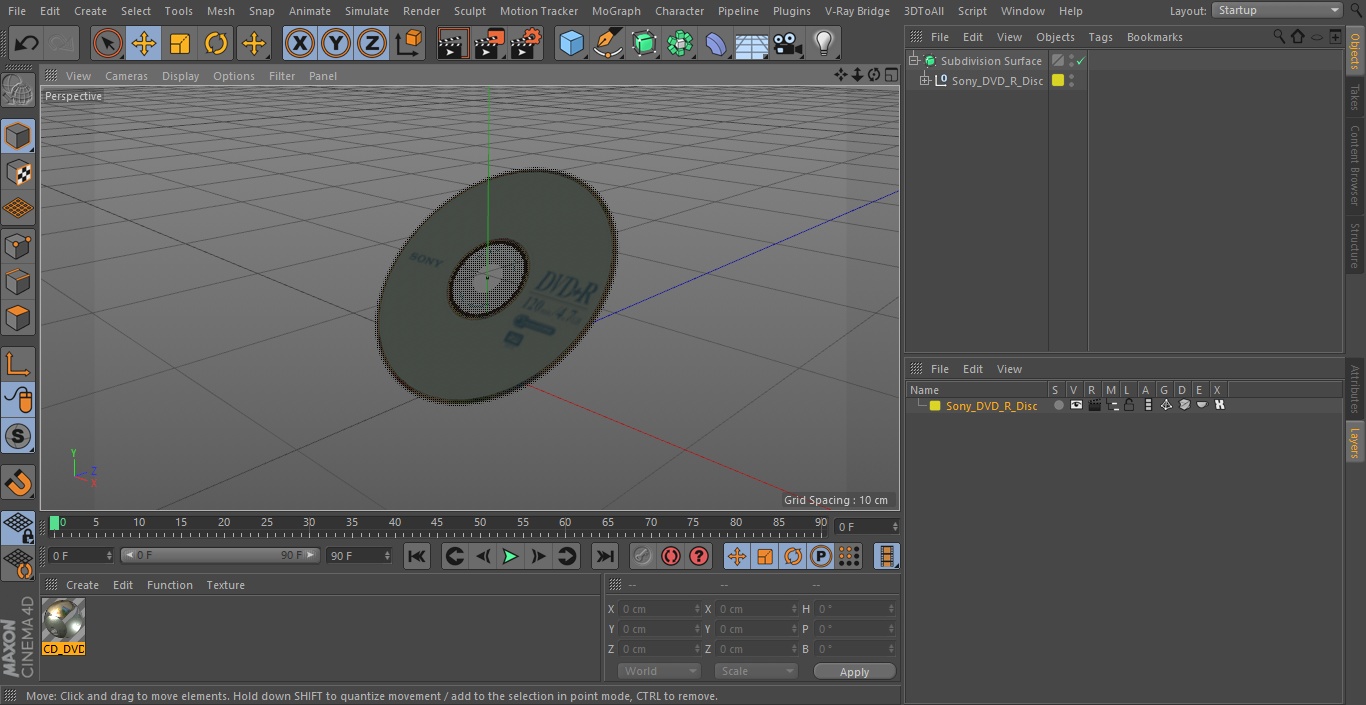Add a Floor environment object
Screen dimensions: 1366x705
click(x=752, y=43)
